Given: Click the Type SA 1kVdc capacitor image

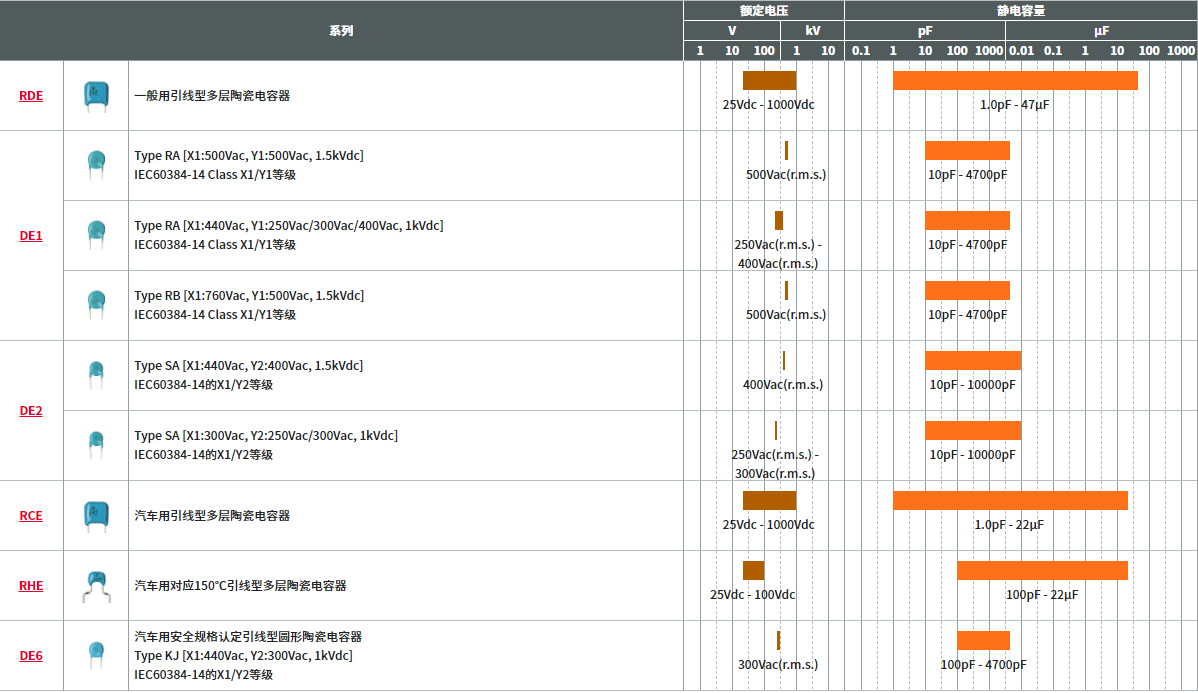Looking at the screenshot, I should (x=95, y=444).
